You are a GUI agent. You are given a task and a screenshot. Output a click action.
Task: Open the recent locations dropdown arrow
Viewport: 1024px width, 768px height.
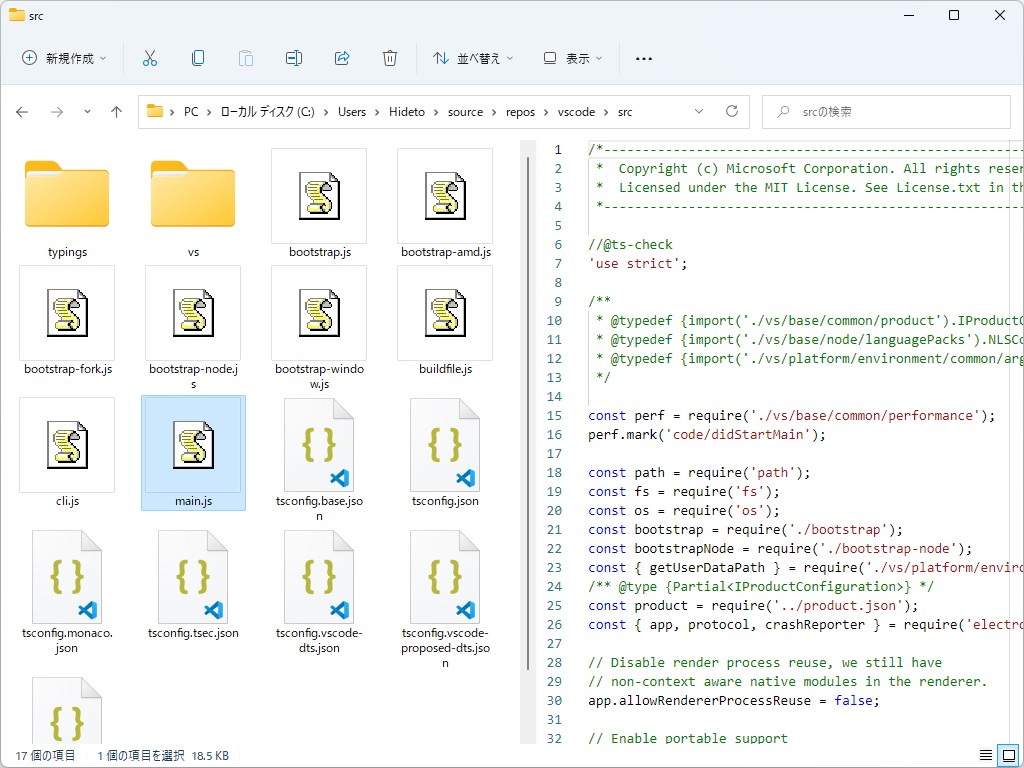click(x=87, y=112)
